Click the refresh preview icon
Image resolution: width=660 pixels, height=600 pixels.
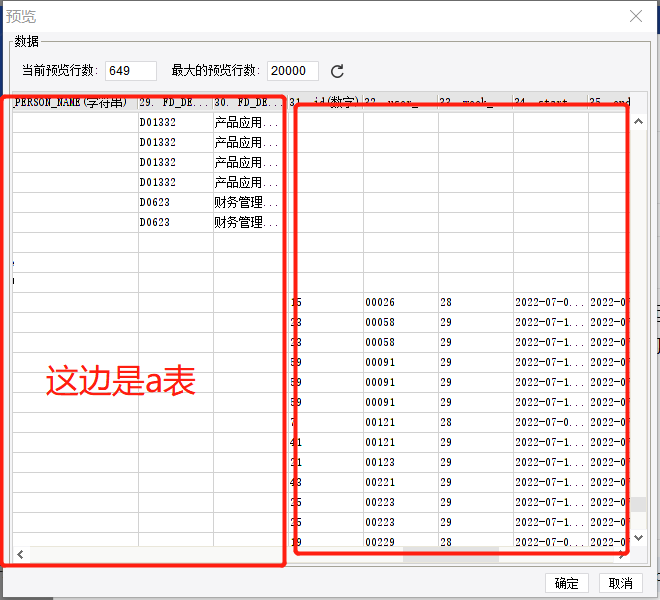(x=337, y=71)
